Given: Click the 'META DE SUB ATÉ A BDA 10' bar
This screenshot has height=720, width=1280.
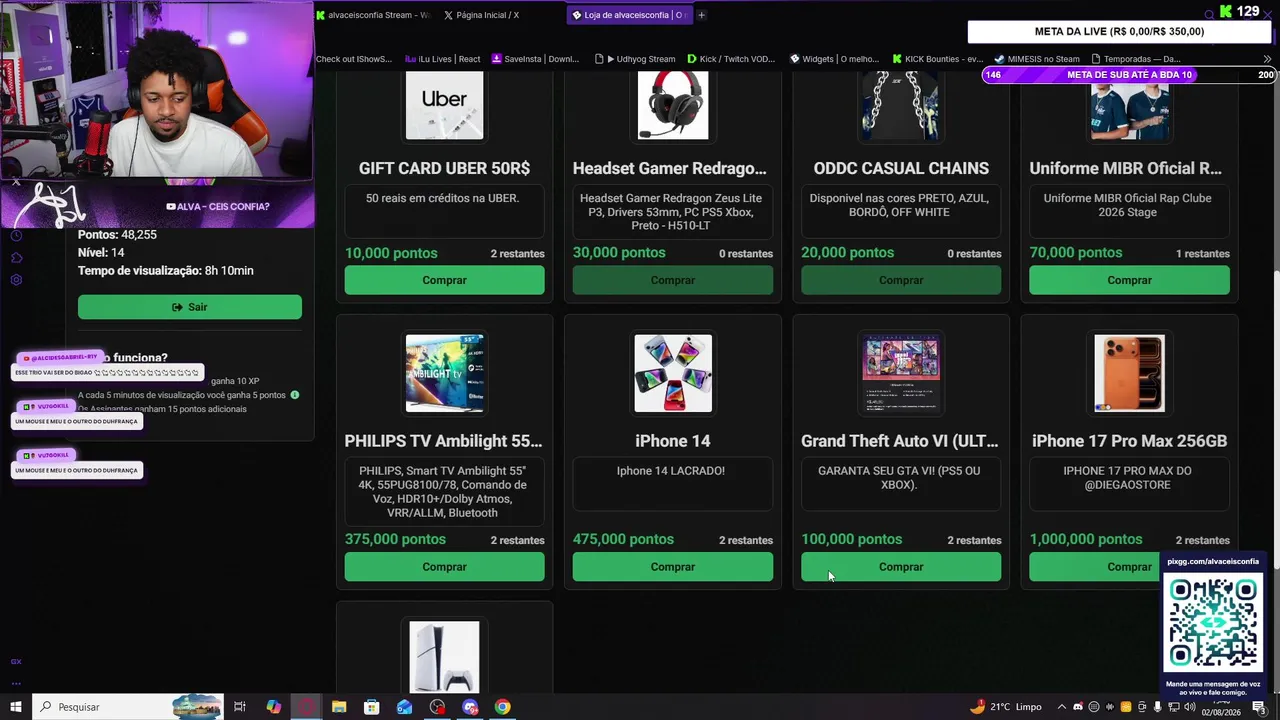Looking at the screenshot, I should pyautogui.click(x=1129, y=75).
